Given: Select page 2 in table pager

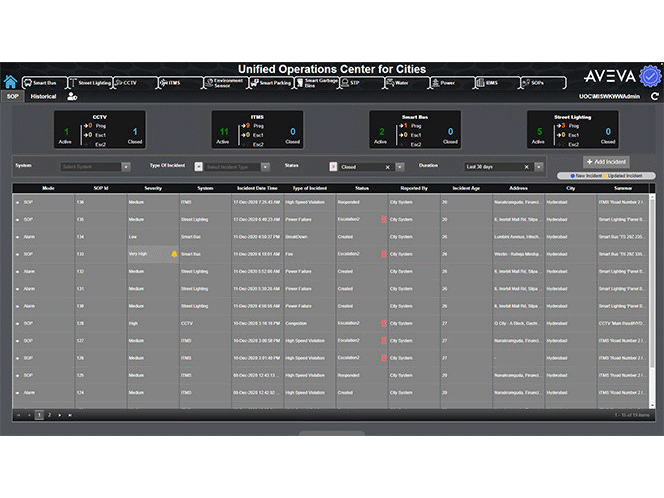Looking at the screenshot, I should point(49,414).
